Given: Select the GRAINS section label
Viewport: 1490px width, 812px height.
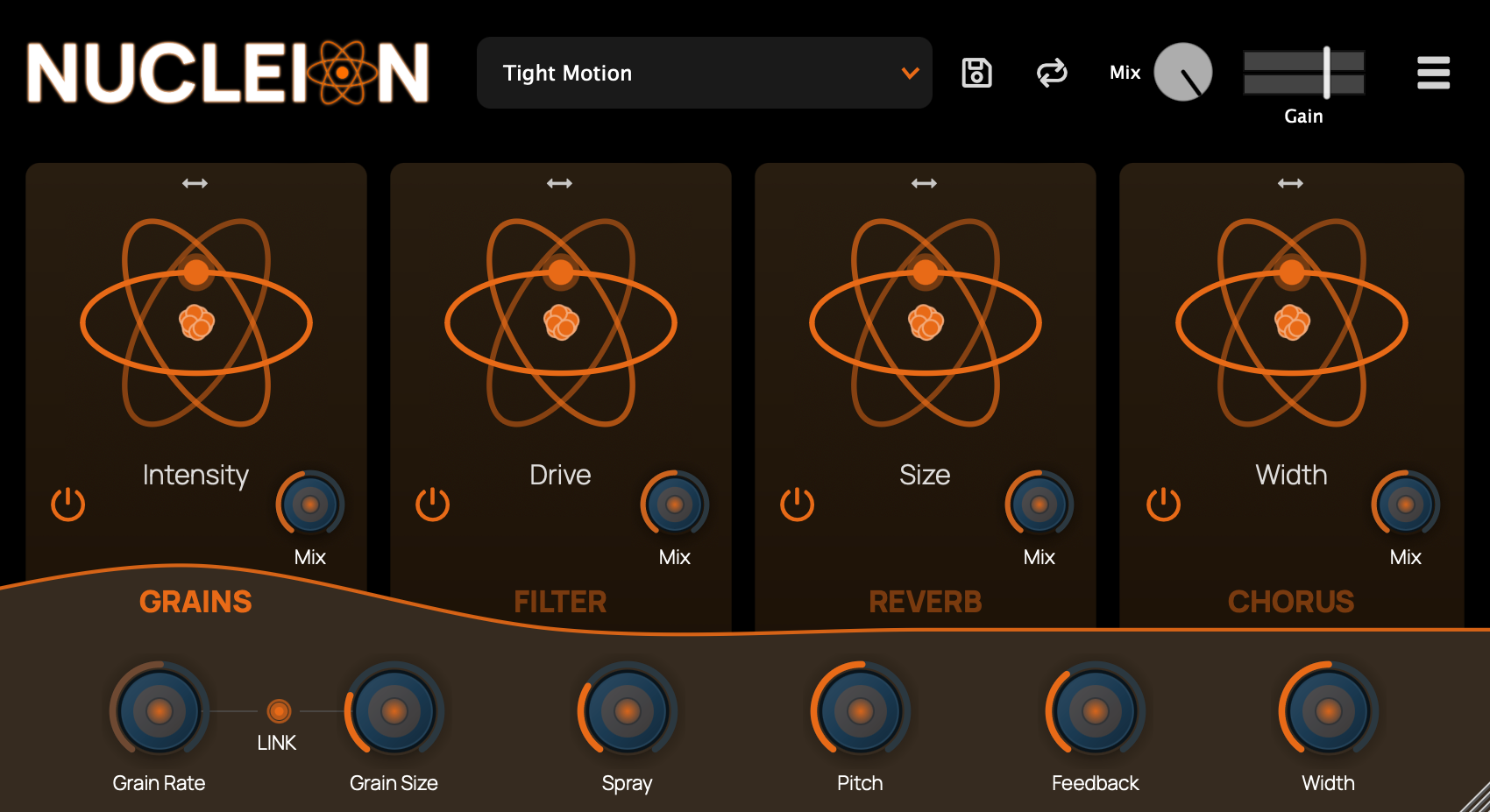Looking at the screenshot, I should [x=195, y=602].
